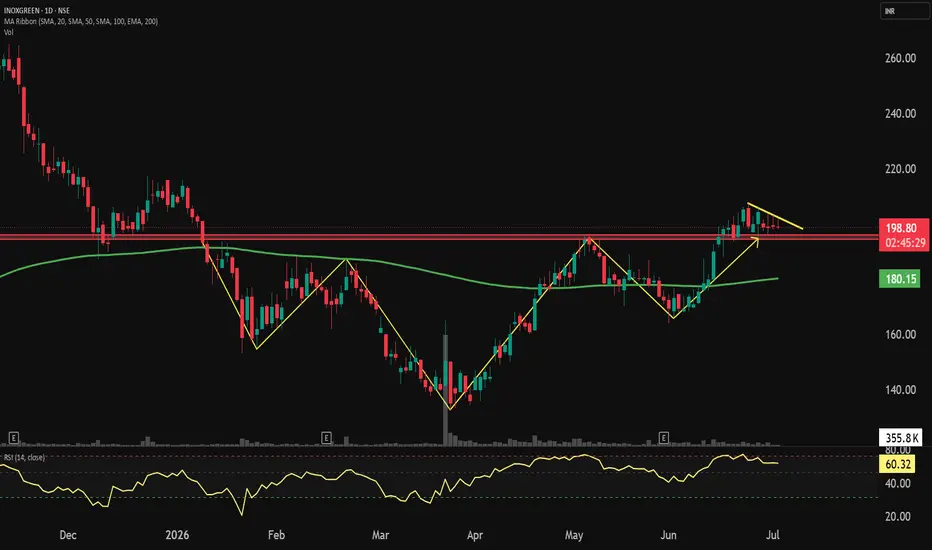Click the Jun label on time axis
The width and height of the screenshot is (932, 550).
[669, 535]
